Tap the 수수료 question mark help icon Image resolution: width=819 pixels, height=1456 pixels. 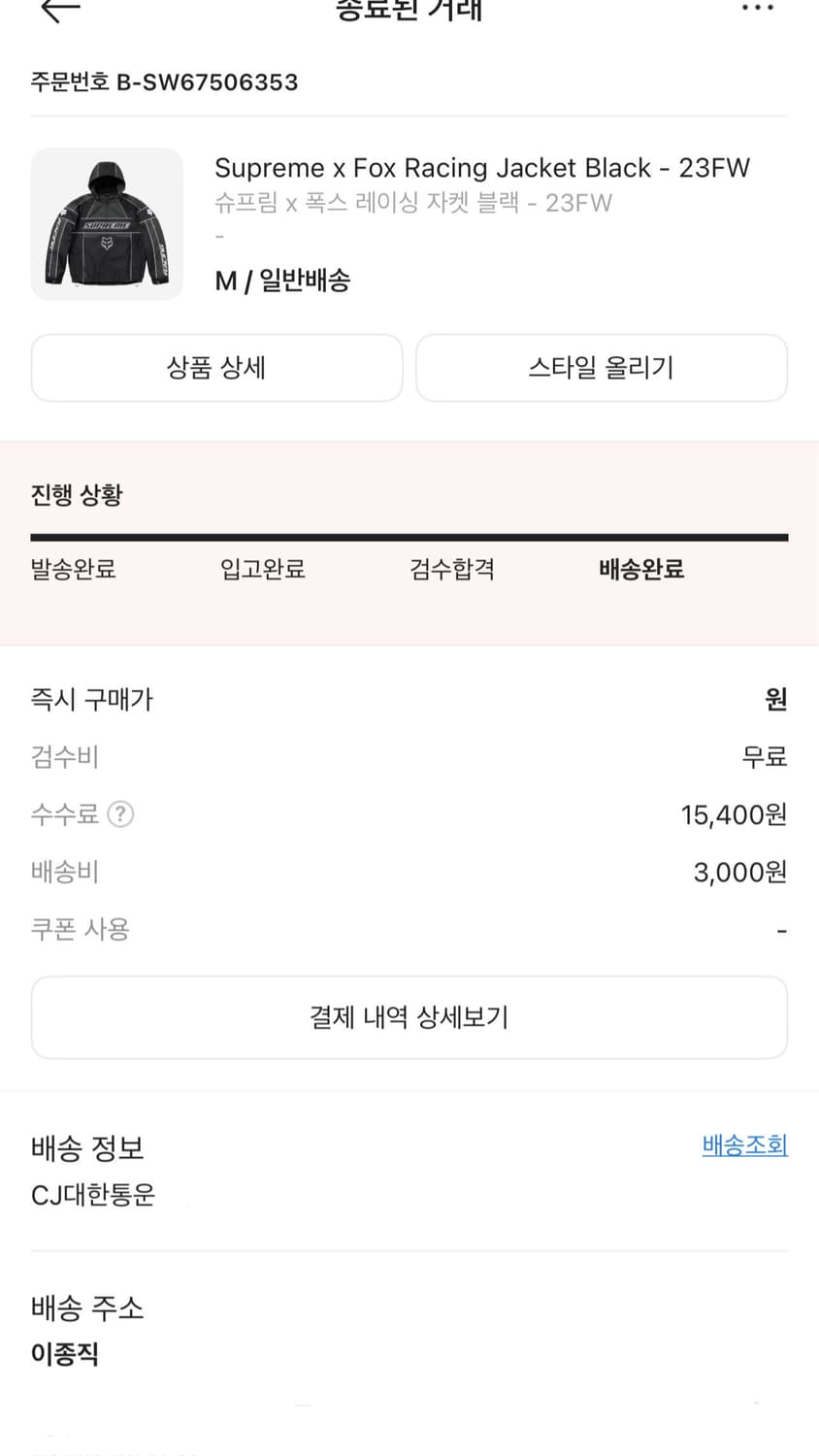tap(120, 813)
